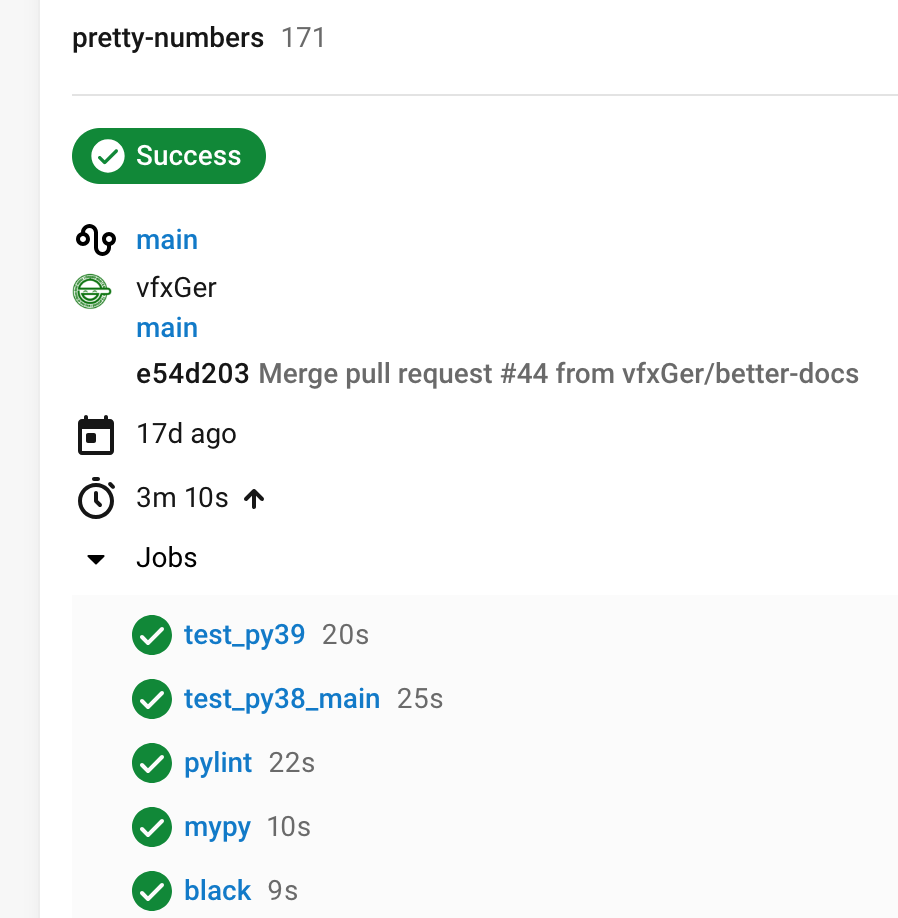Open the test_py39 job
Image resolution: width=898 pixels, height=918 pixels.
click(x=244, y=635)
